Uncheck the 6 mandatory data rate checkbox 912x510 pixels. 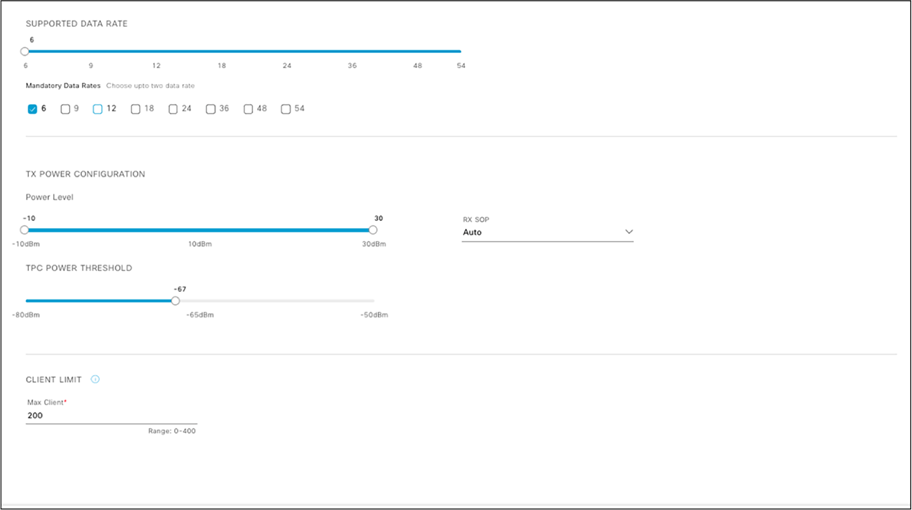32,109
